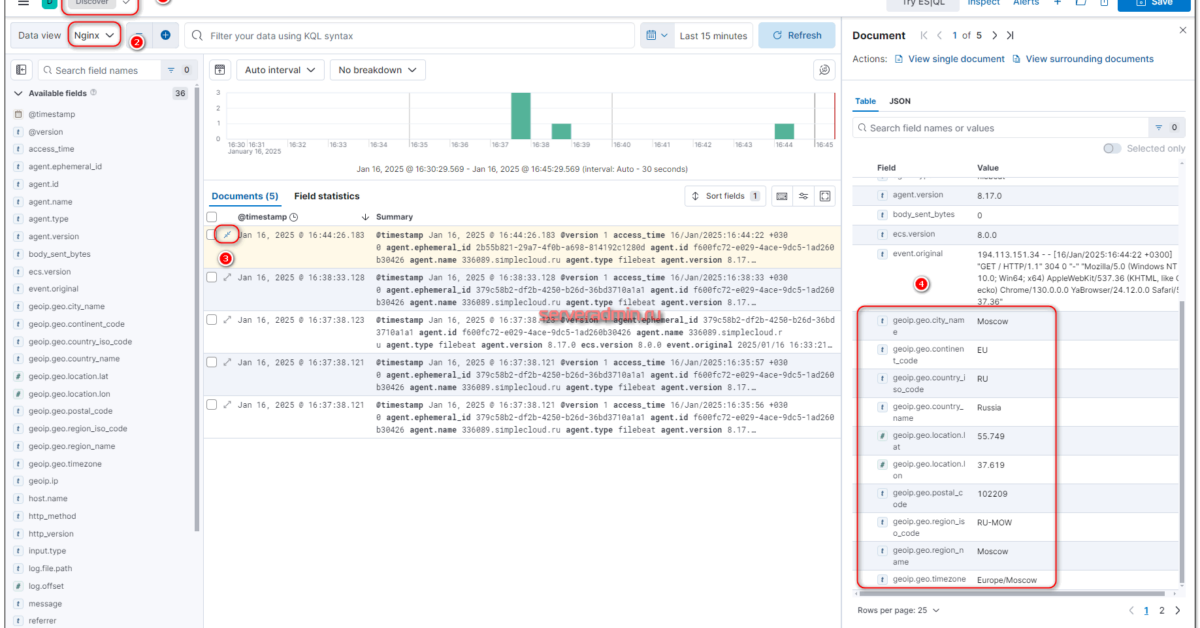
Task: Toggle the field list sidebar icon
Action: [x=22, y=70]
